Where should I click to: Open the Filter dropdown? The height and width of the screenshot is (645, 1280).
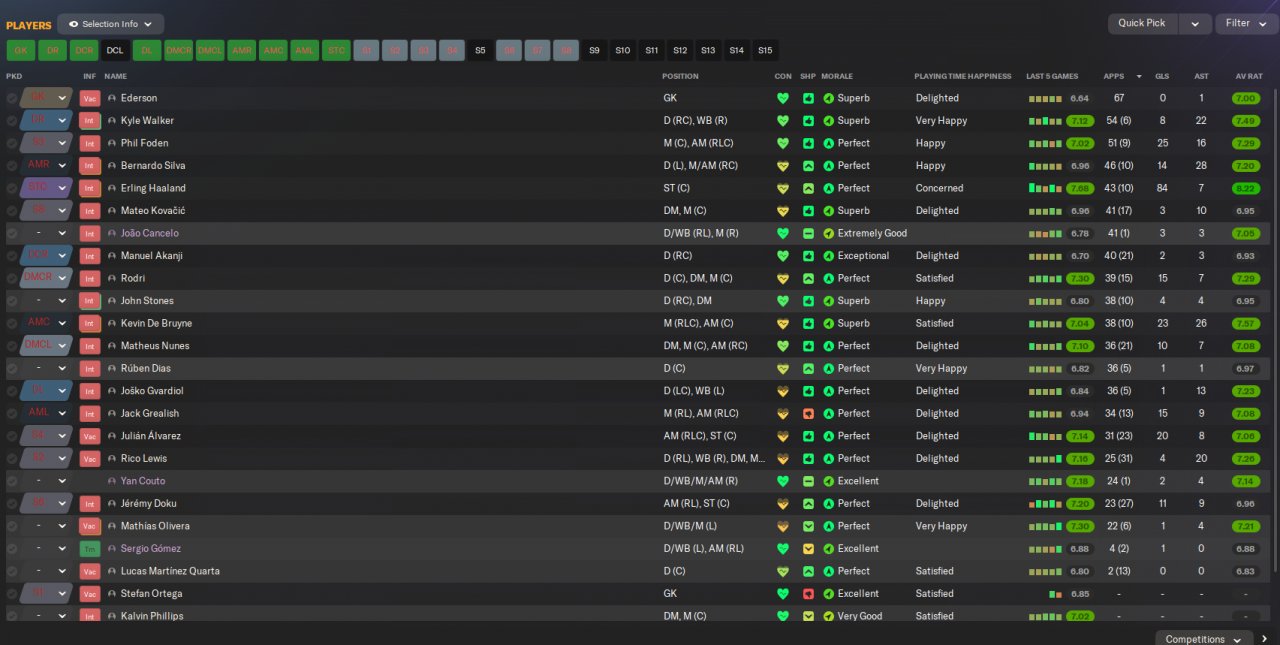pos(1246,23)
